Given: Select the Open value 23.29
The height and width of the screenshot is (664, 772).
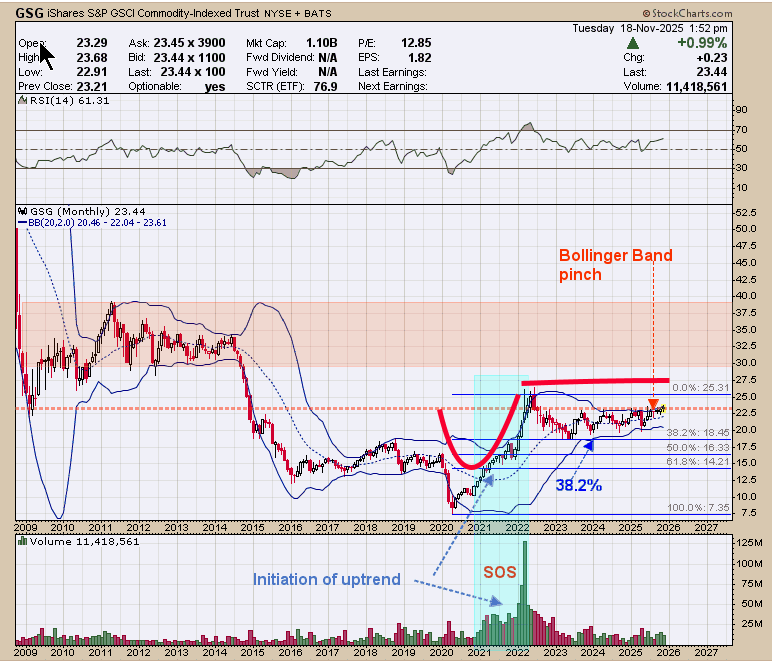Looking at the screenshot, I should [92, 43].
